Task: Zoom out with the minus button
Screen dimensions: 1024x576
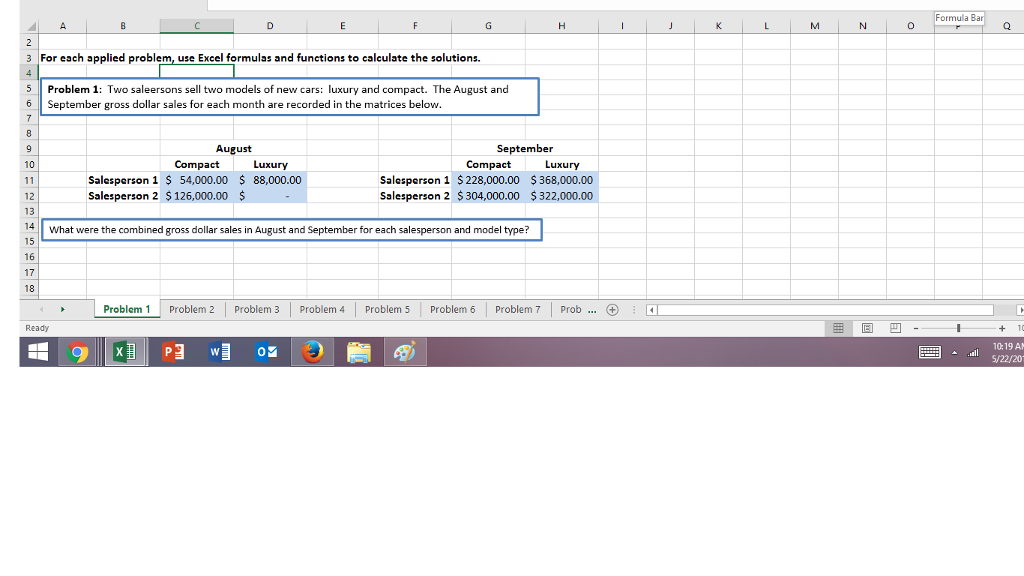Action: click(x=916, y=328)
